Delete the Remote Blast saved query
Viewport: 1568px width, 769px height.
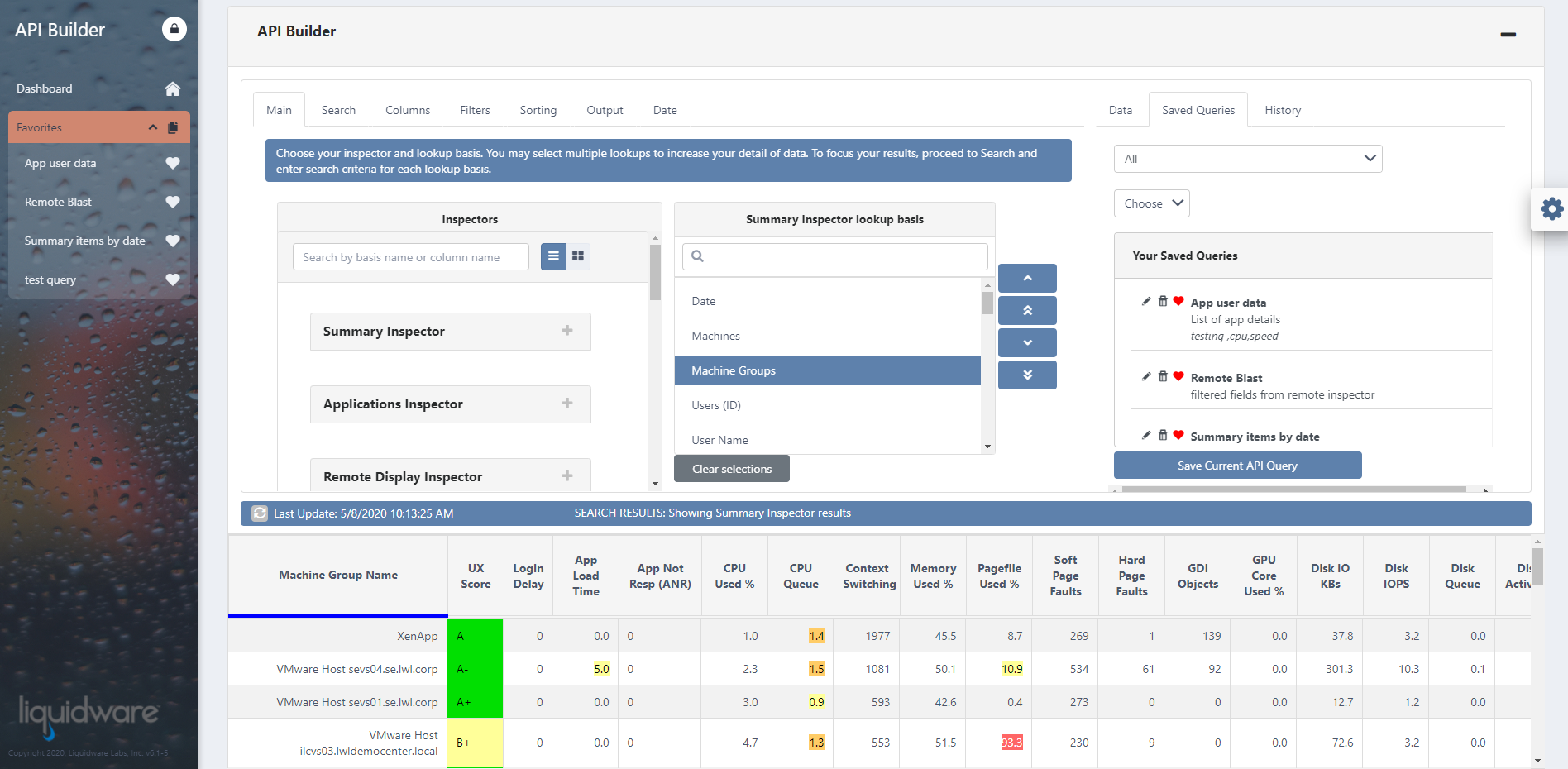[x=1163, y=376]
